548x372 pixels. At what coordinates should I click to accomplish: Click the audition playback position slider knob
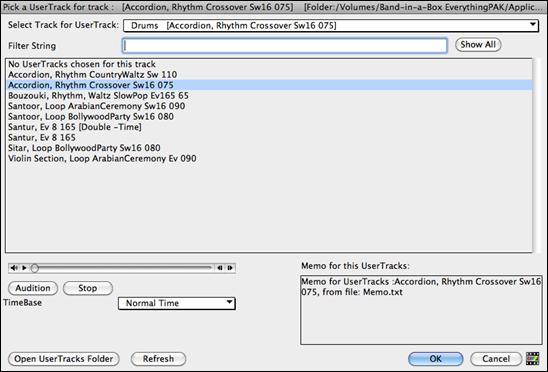(34, 268)
